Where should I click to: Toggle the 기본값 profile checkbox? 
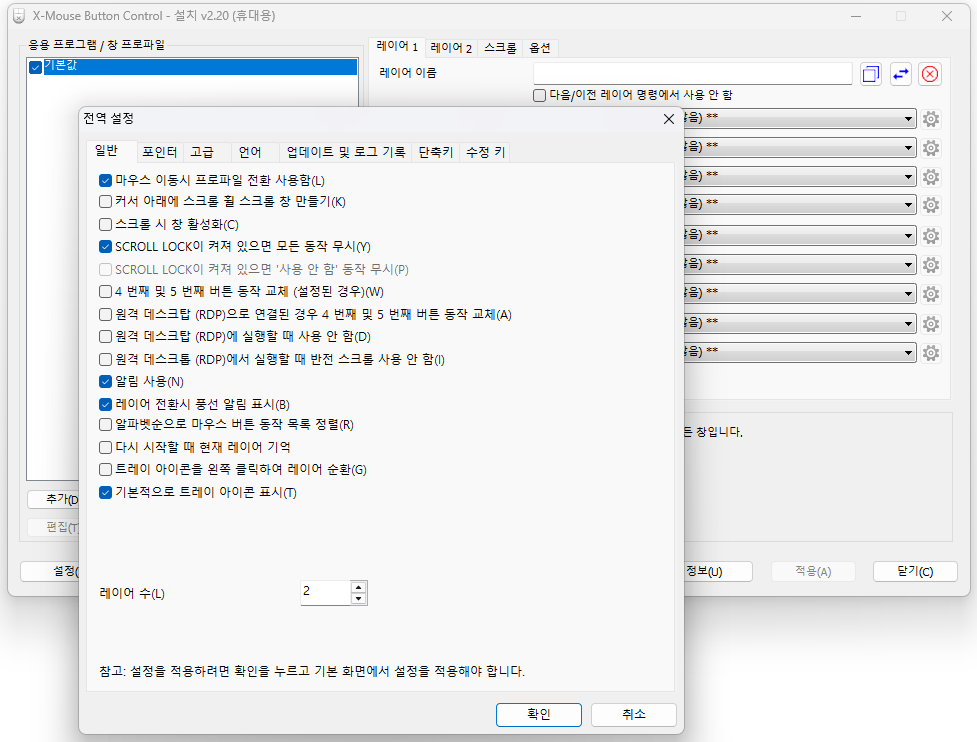click(x=36, y=67)
